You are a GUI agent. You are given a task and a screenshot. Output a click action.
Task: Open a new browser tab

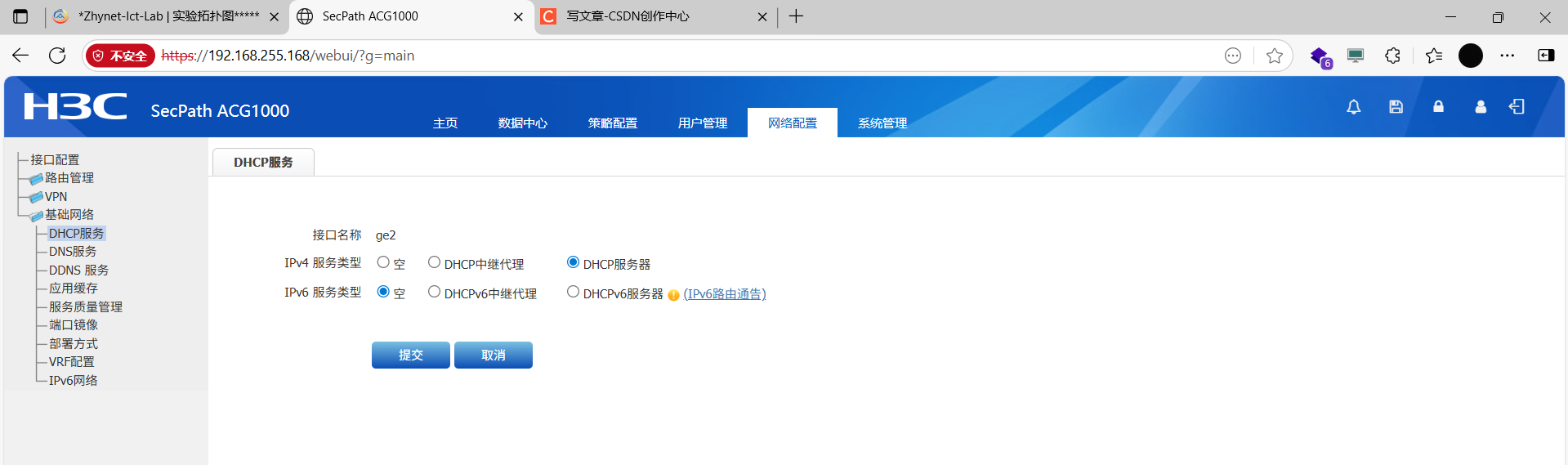click(x=797, y=16)
